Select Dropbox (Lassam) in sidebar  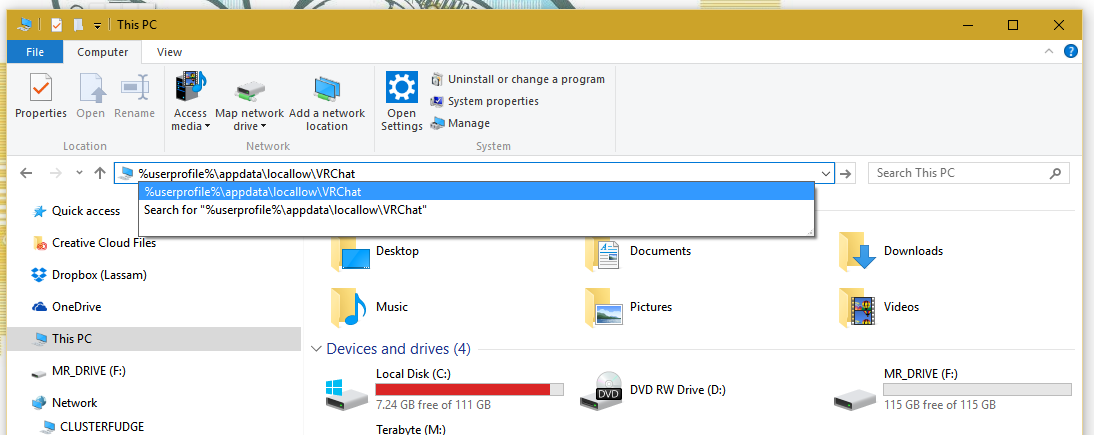click(90, 275)
